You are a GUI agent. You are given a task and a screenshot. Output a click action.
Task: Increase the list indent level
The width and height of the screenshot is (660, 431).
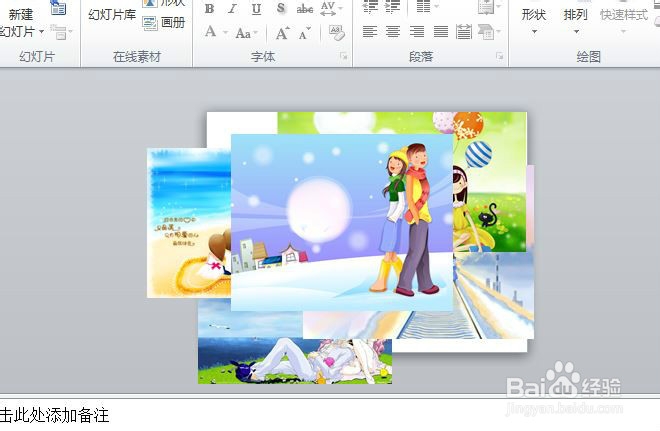tap(393, 6)
